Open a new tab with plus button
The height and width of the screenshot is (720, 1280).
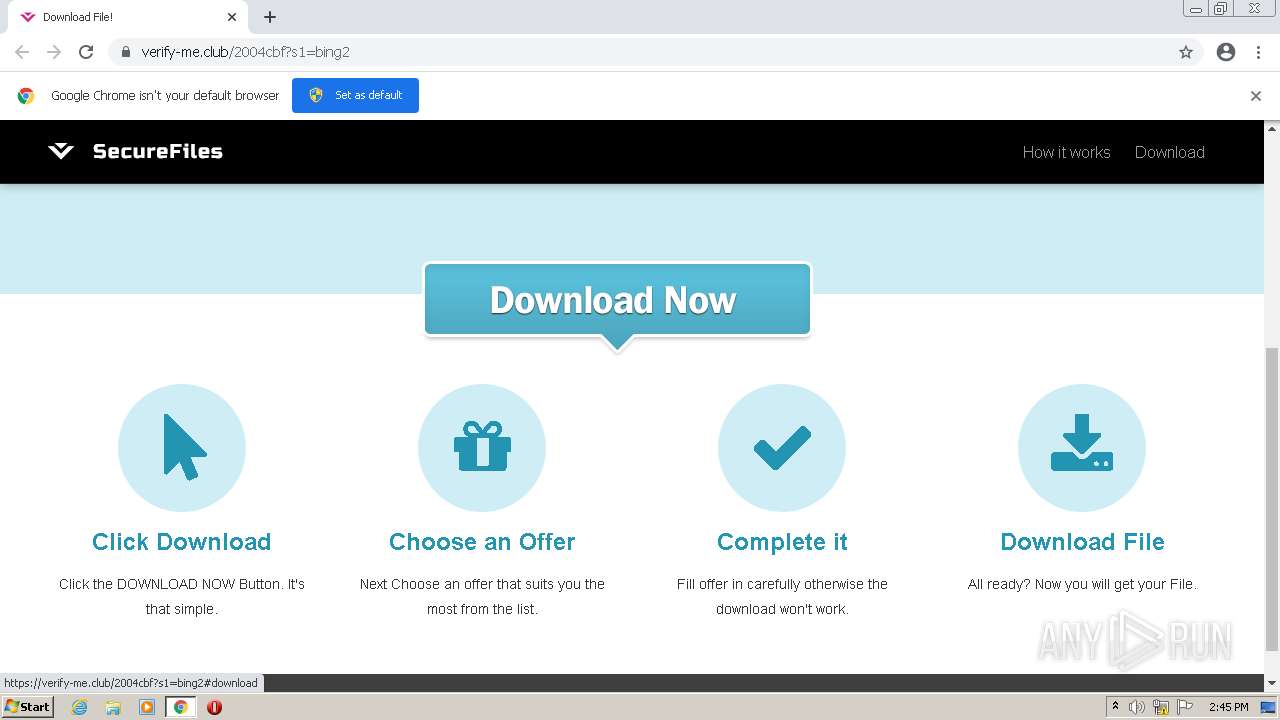tap(270, 17)
